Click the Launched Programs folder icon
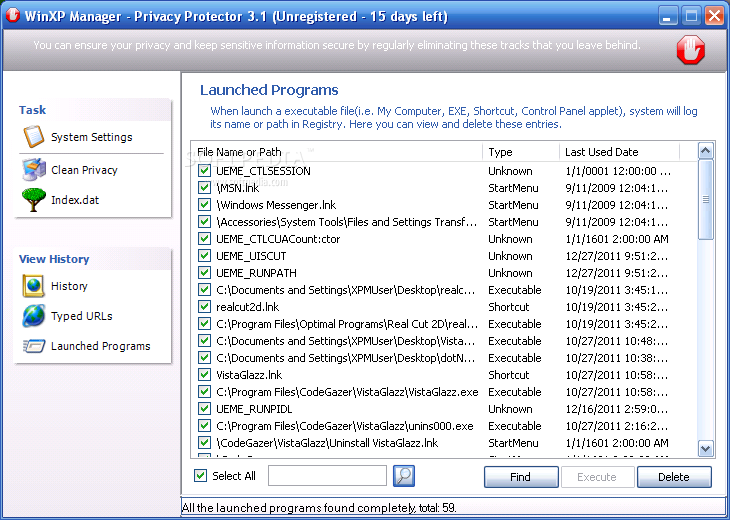Screen dimensions: 730x520 point(34,346)
